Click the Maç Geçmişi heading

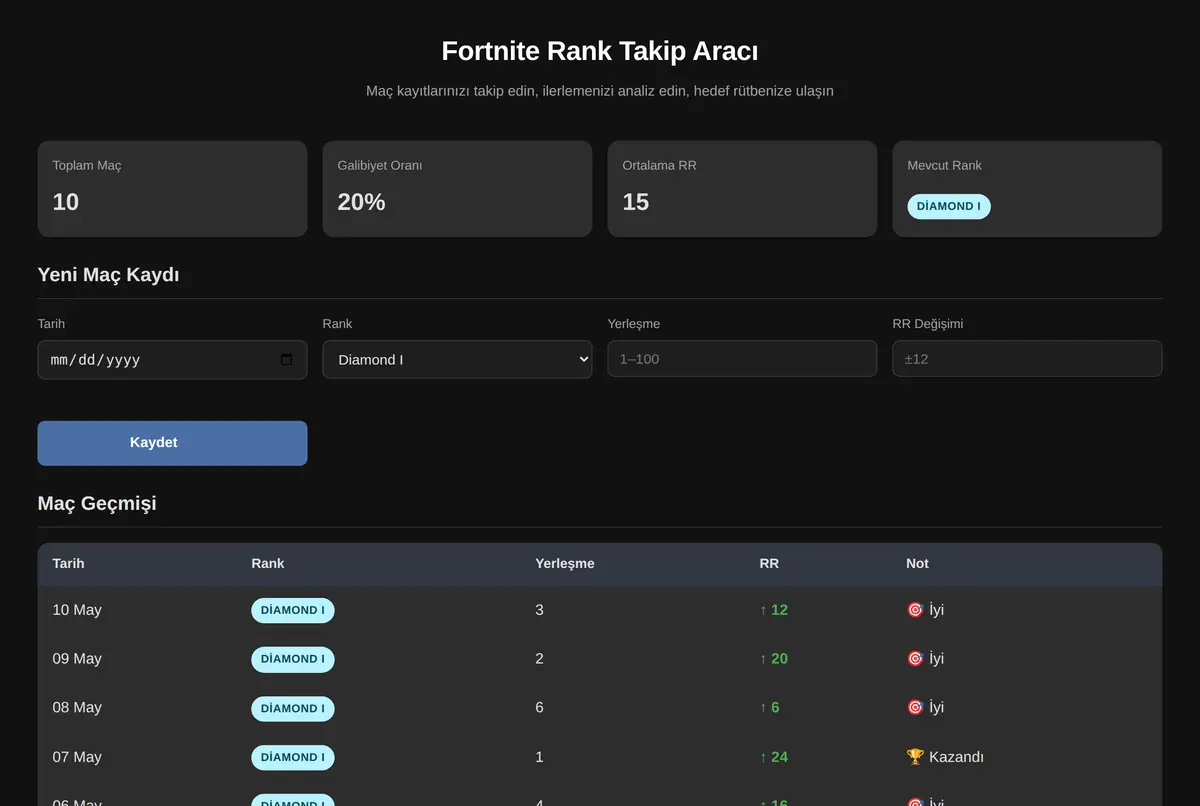point(97,503)
